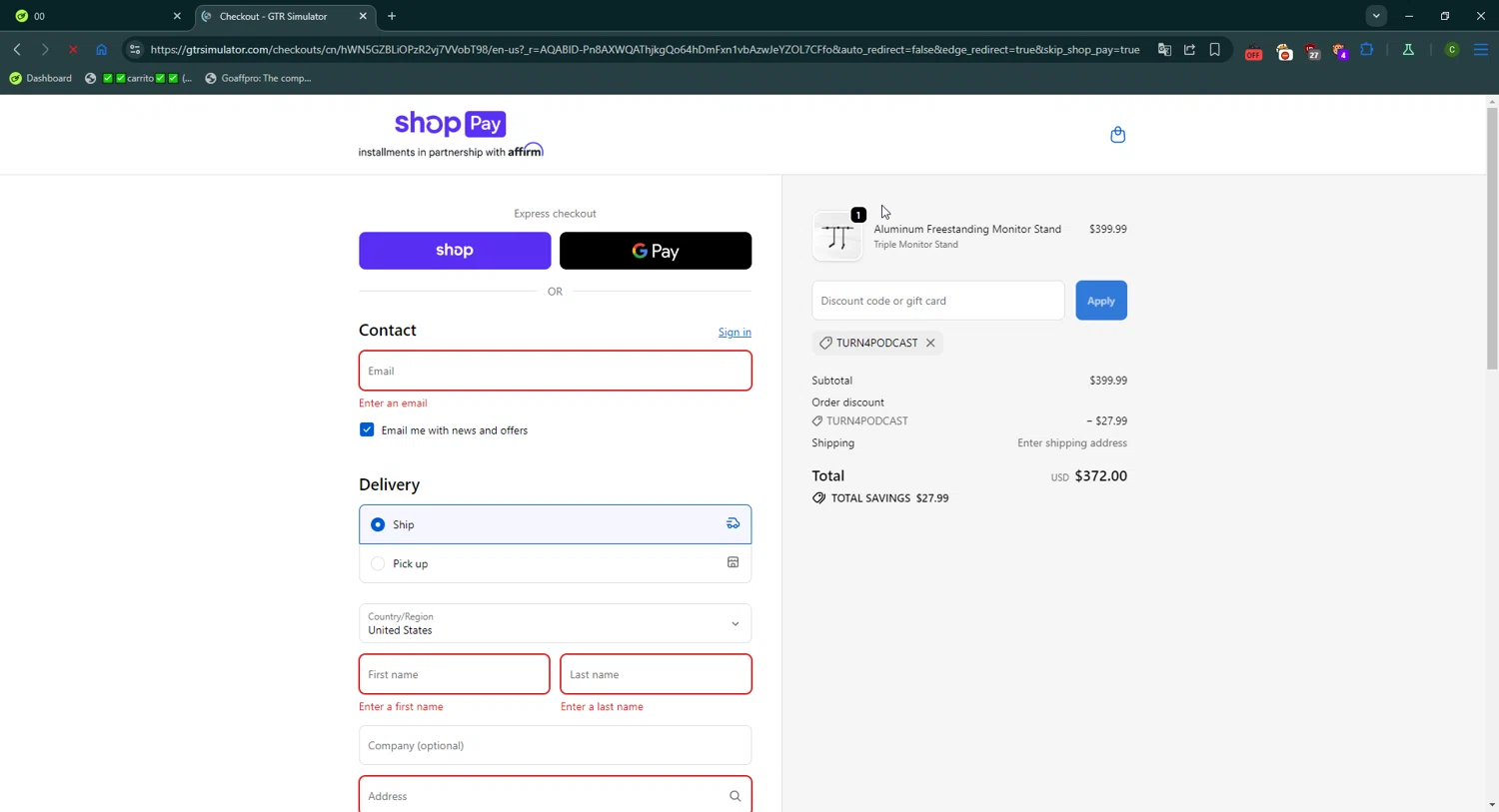The height and width of the screenshot is (812, 1499).
Task: Click the 'Enter a last name' error message
Action: (602, 707)
